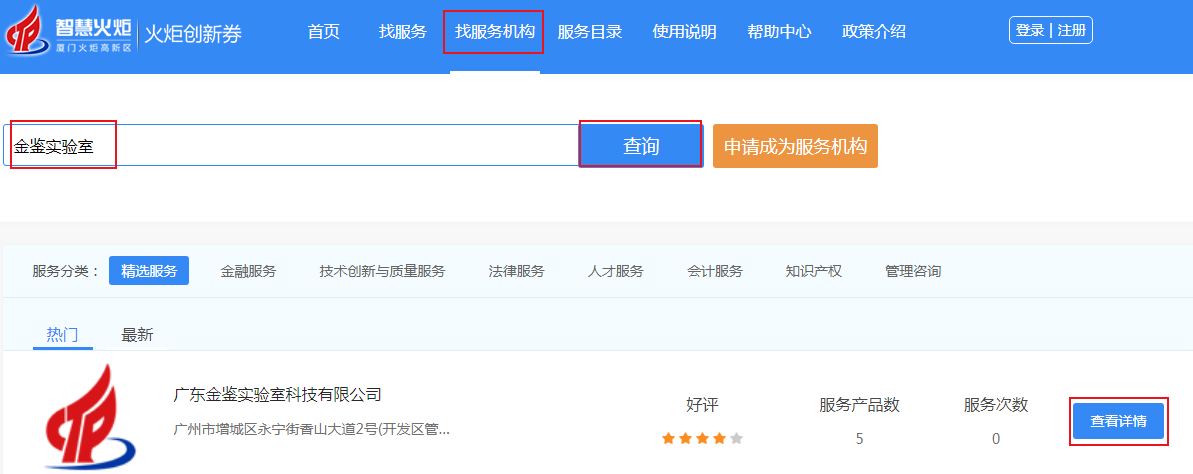The width and height of the screenshot is (1193, 474).
Task: Click the star rating under 好评
Action: coord(702,438)
